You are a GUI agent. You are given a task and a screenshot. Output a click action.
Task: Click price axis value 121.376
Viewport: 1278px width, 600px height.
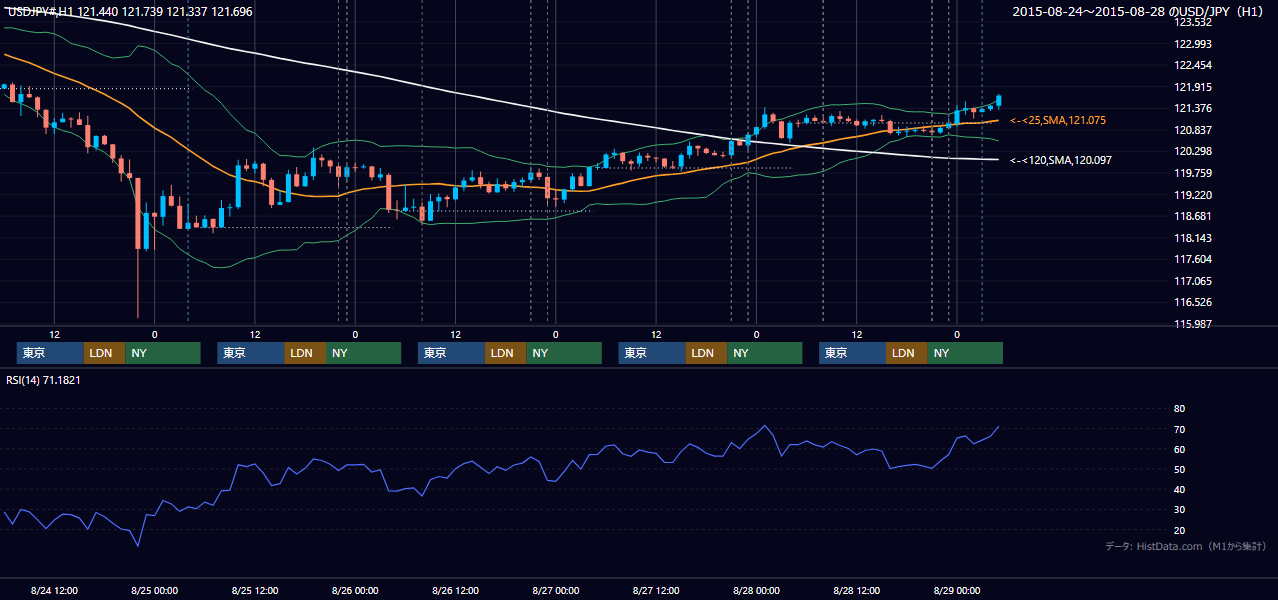pos(1193,108)
